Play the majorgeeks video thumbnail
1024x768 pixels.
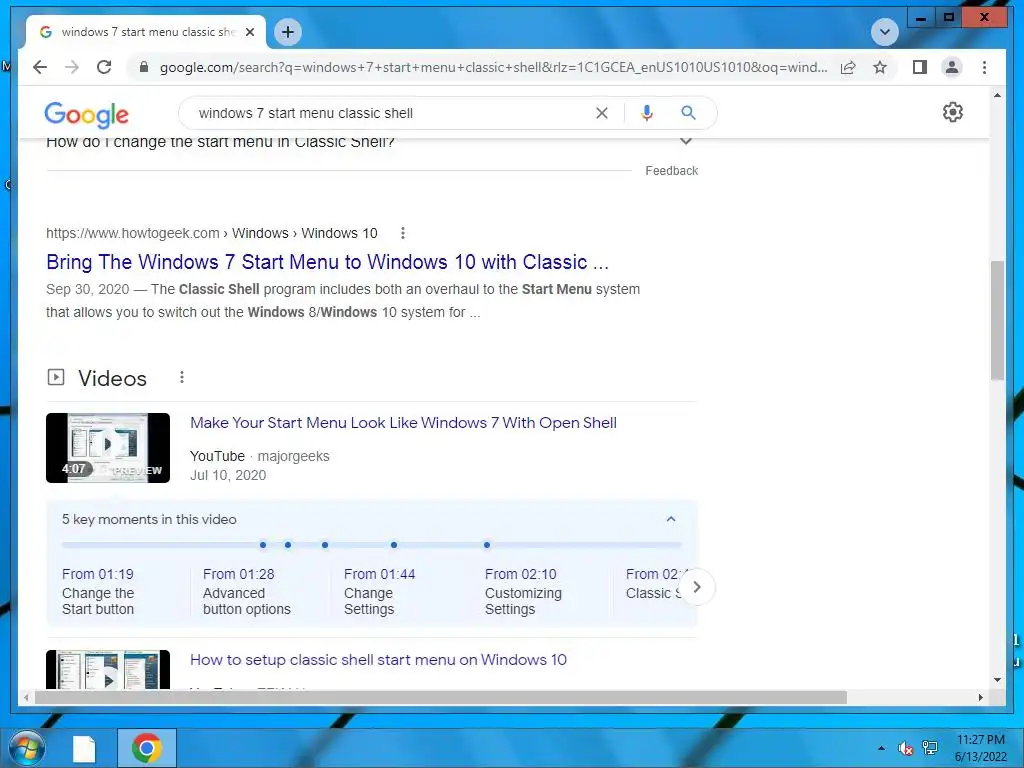click(108, 448)
